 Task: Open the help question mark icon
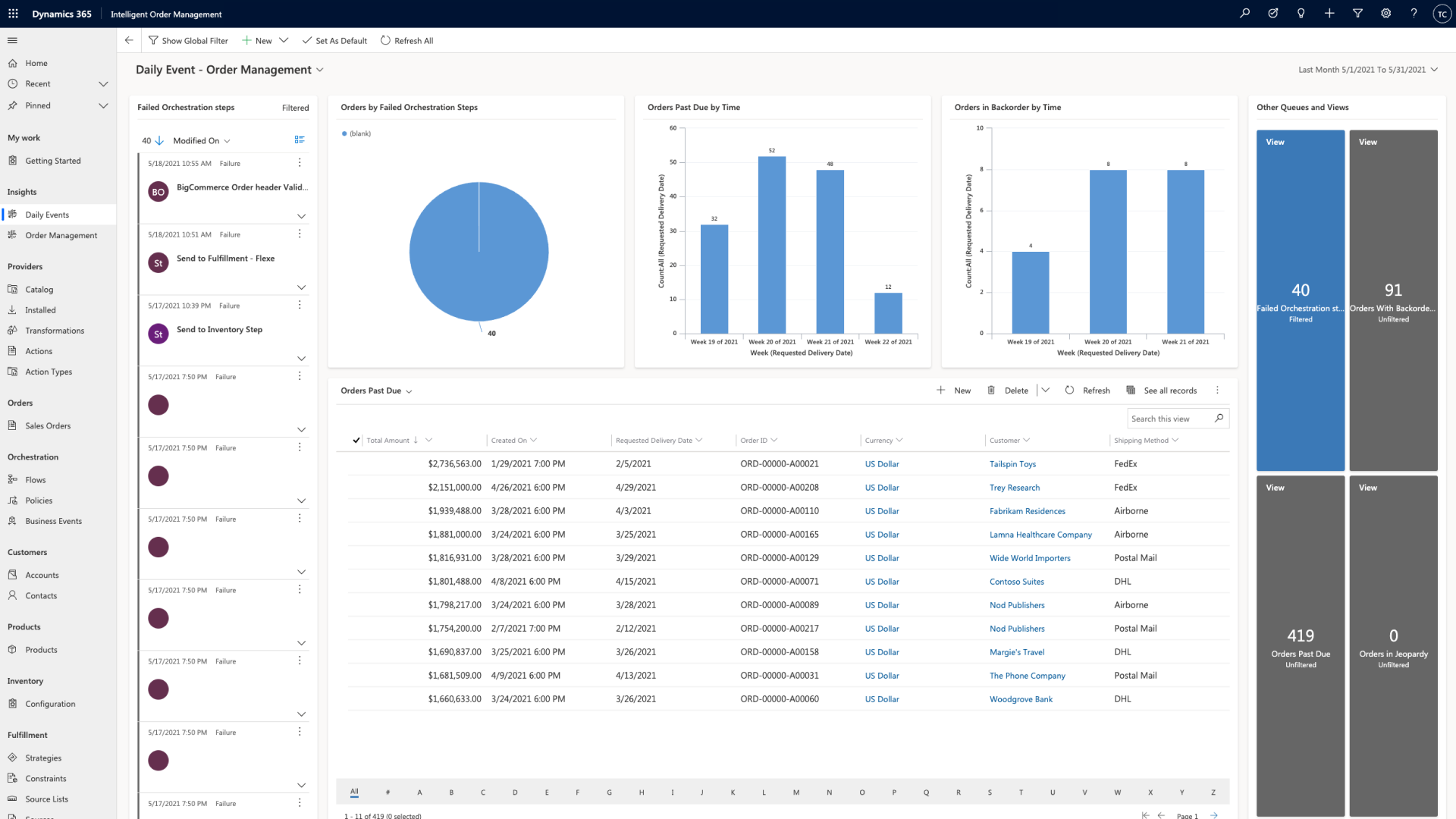(1414, 14)
